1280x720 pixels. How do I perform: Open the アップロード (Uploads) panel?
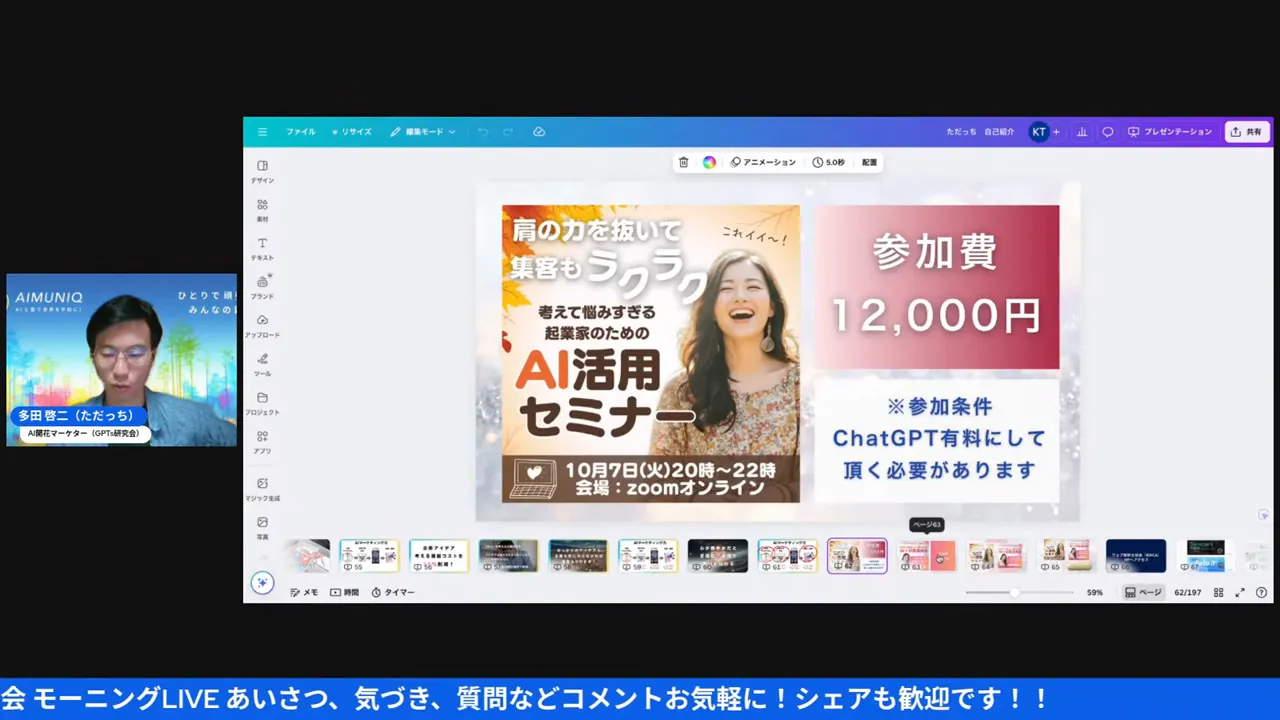coord(262,325)
